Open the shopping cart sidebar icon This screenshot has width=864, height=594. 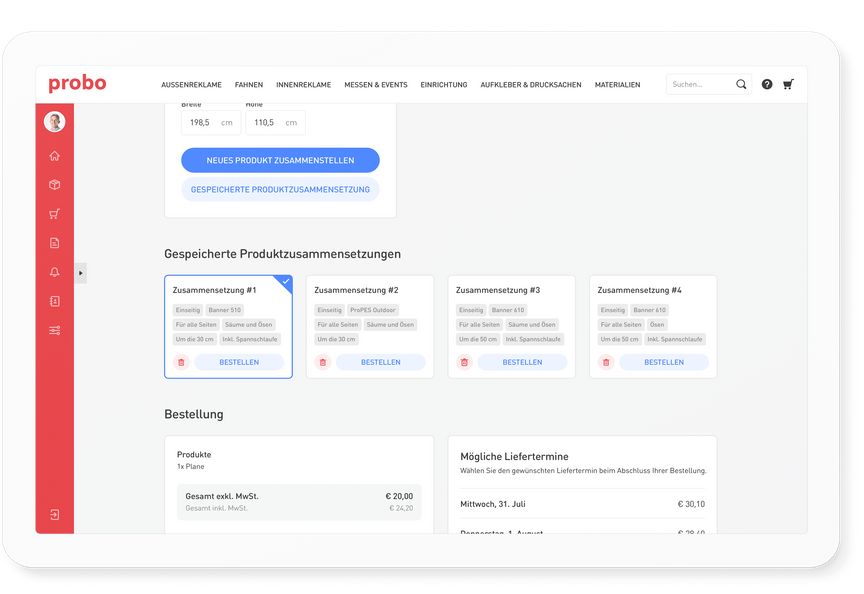54,213
